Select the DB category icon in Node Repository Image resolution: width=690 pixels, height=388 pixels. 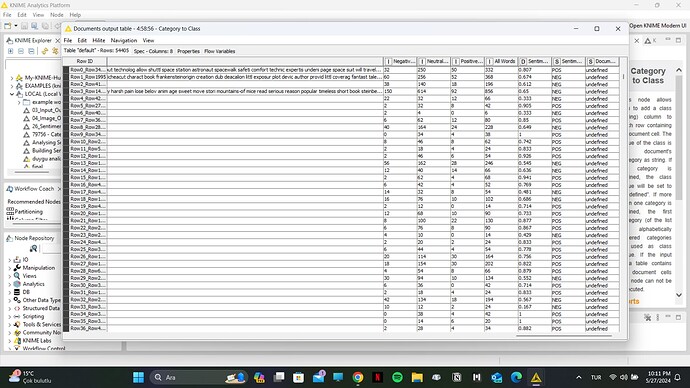click(17, 292)
